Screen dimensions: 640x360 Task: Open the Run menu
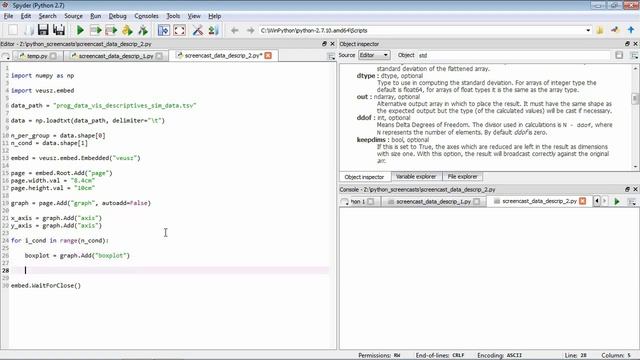(x=96, y=16)
